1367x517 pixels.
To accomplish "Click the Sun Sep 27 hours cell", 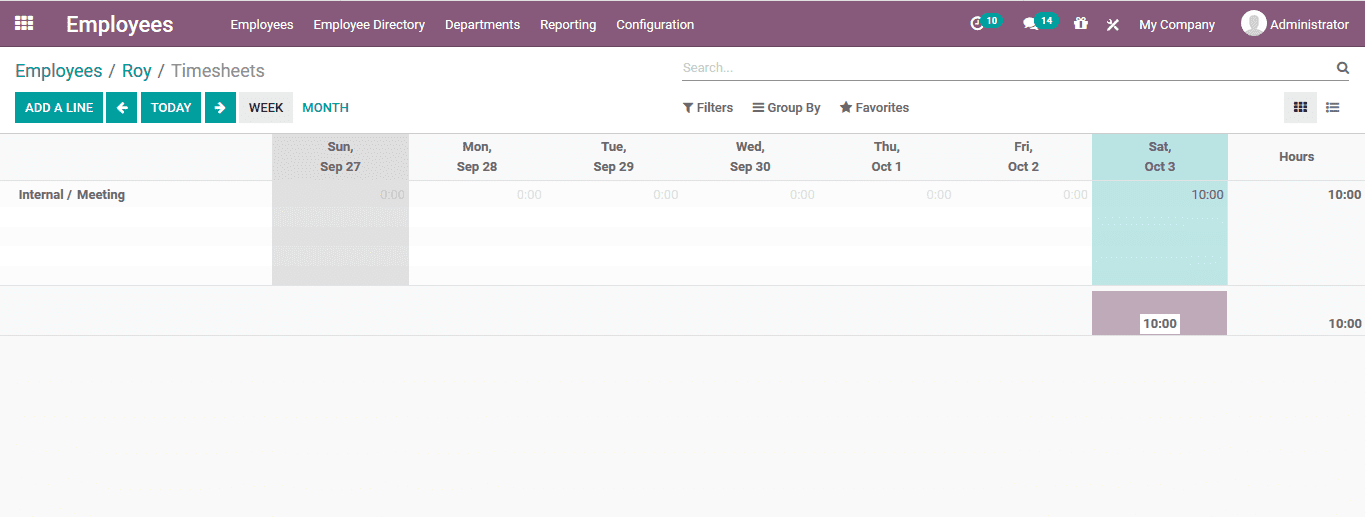I will click(341, 195).
